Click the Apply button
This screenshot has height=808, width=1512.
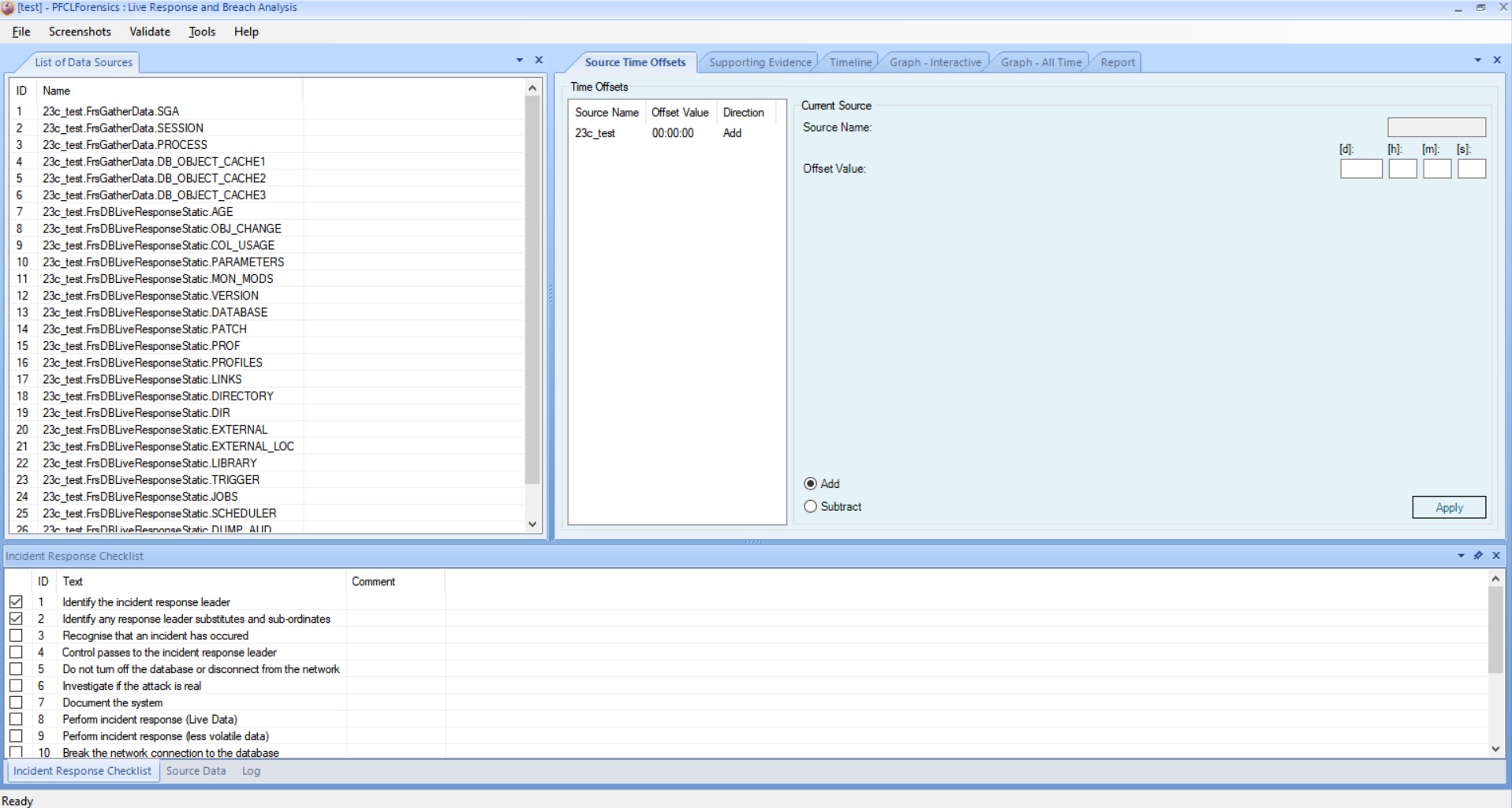click(x=1449, y=508)
